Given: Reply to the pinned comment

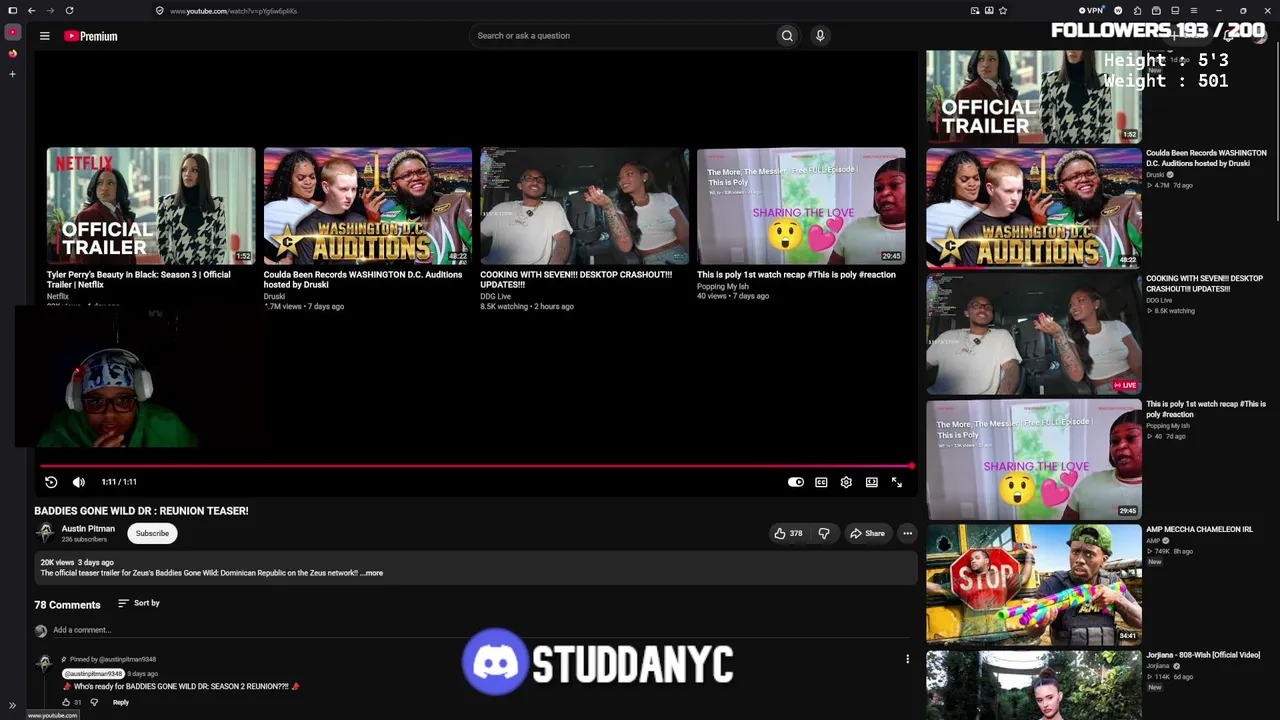Looking at the screenshot, I should point(120,702).
